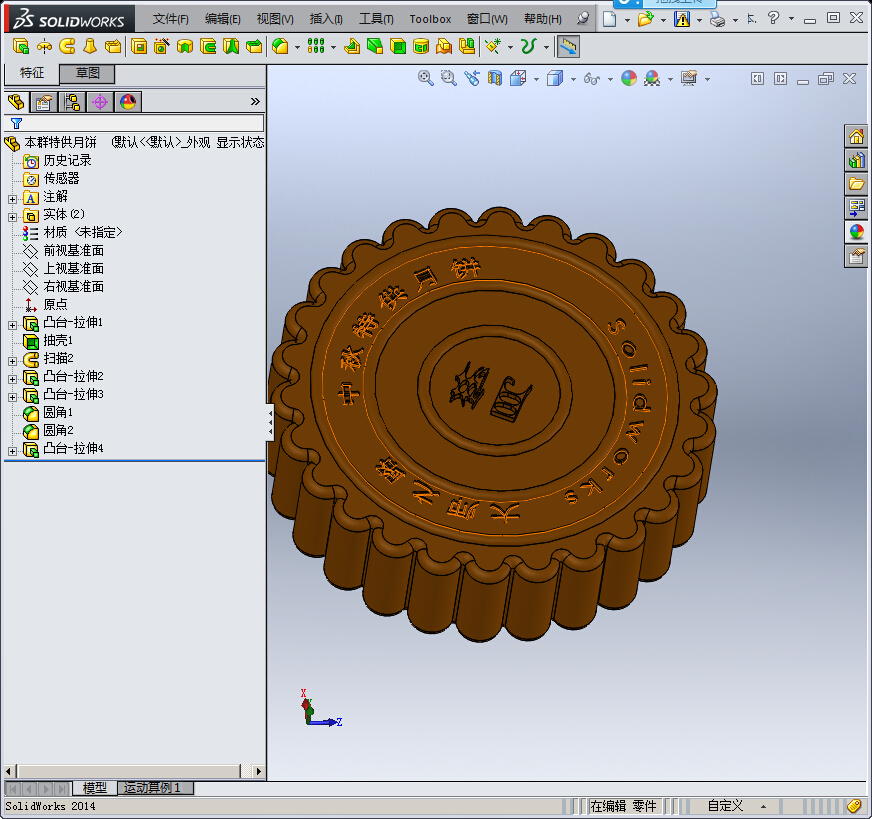Expand the manager tabs chevron
The image size is (872, 819).
coord(255,102)
